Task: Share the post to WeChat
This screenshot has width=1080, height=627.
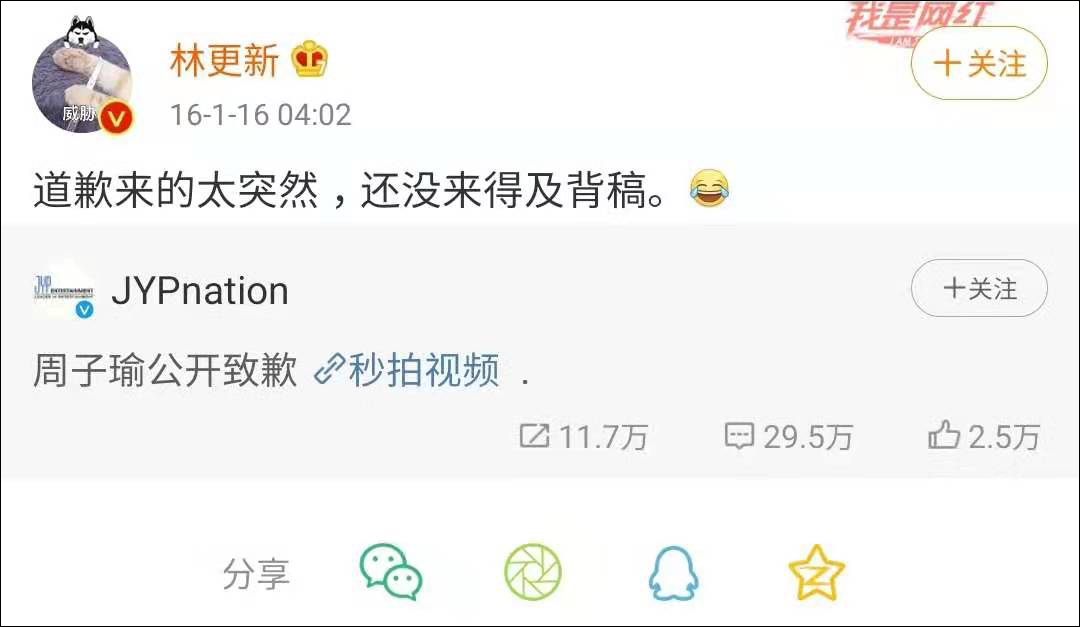Action: click(391, 572)
